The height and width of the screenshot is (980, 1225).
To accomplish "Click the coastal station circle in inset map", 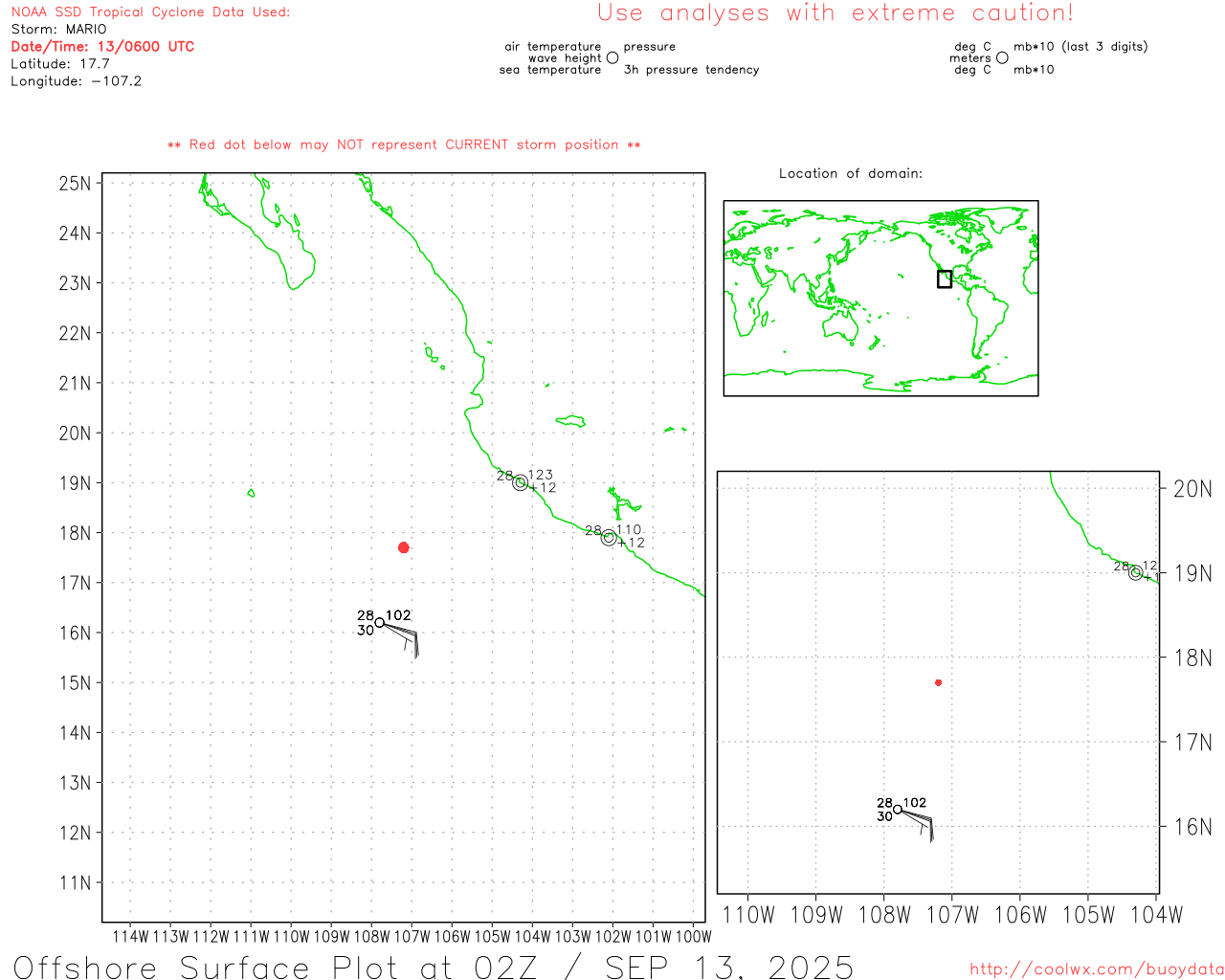I will (1136, 573).
